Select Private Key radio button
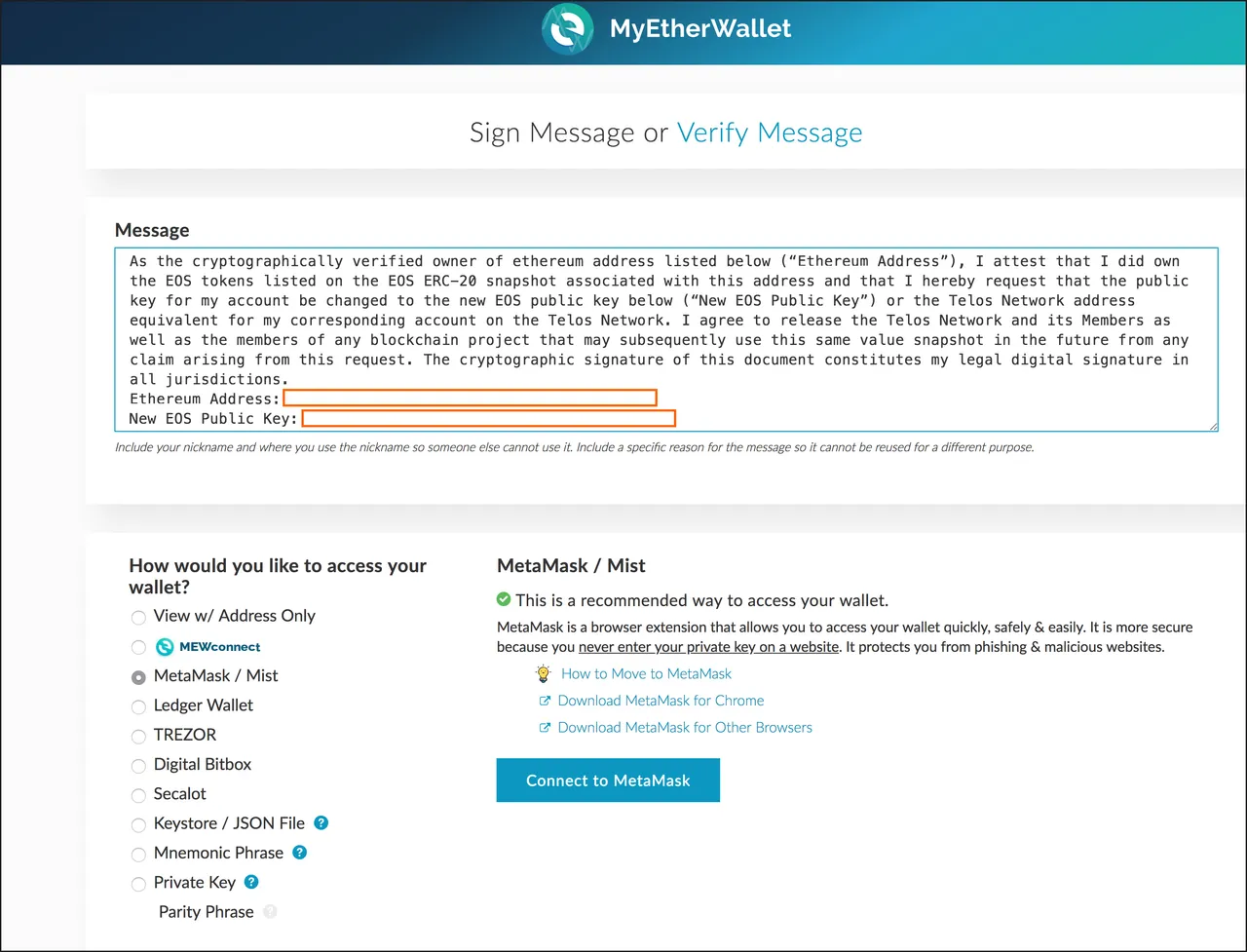 (x=138, y=884)
